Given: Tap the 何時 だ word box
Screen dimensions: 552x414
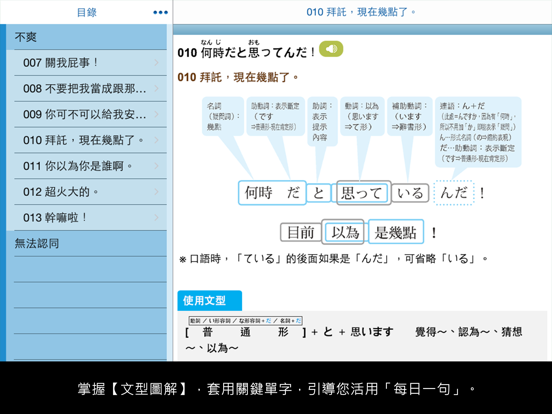Looking at the screenshot, I should tap(272, 193).
